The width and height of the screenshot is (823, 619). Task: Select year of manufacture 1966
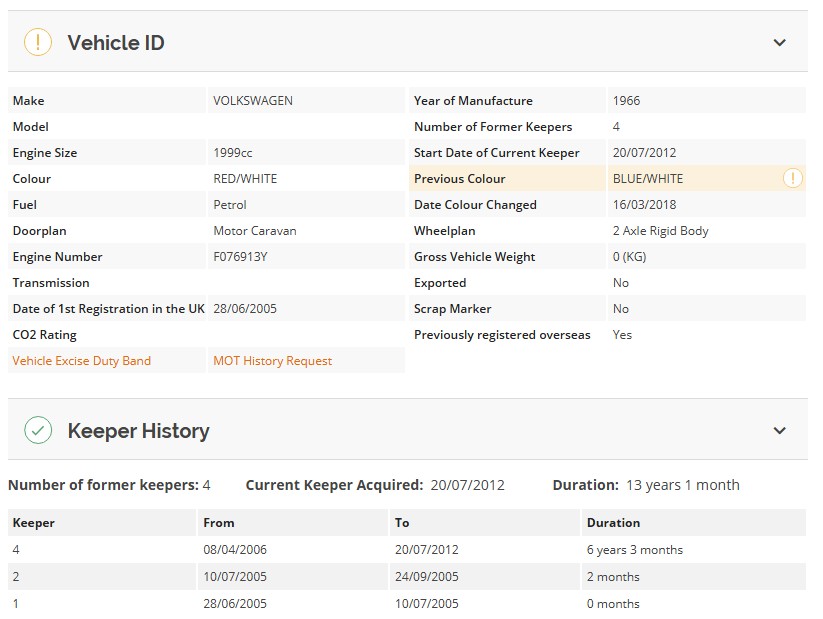627,100
